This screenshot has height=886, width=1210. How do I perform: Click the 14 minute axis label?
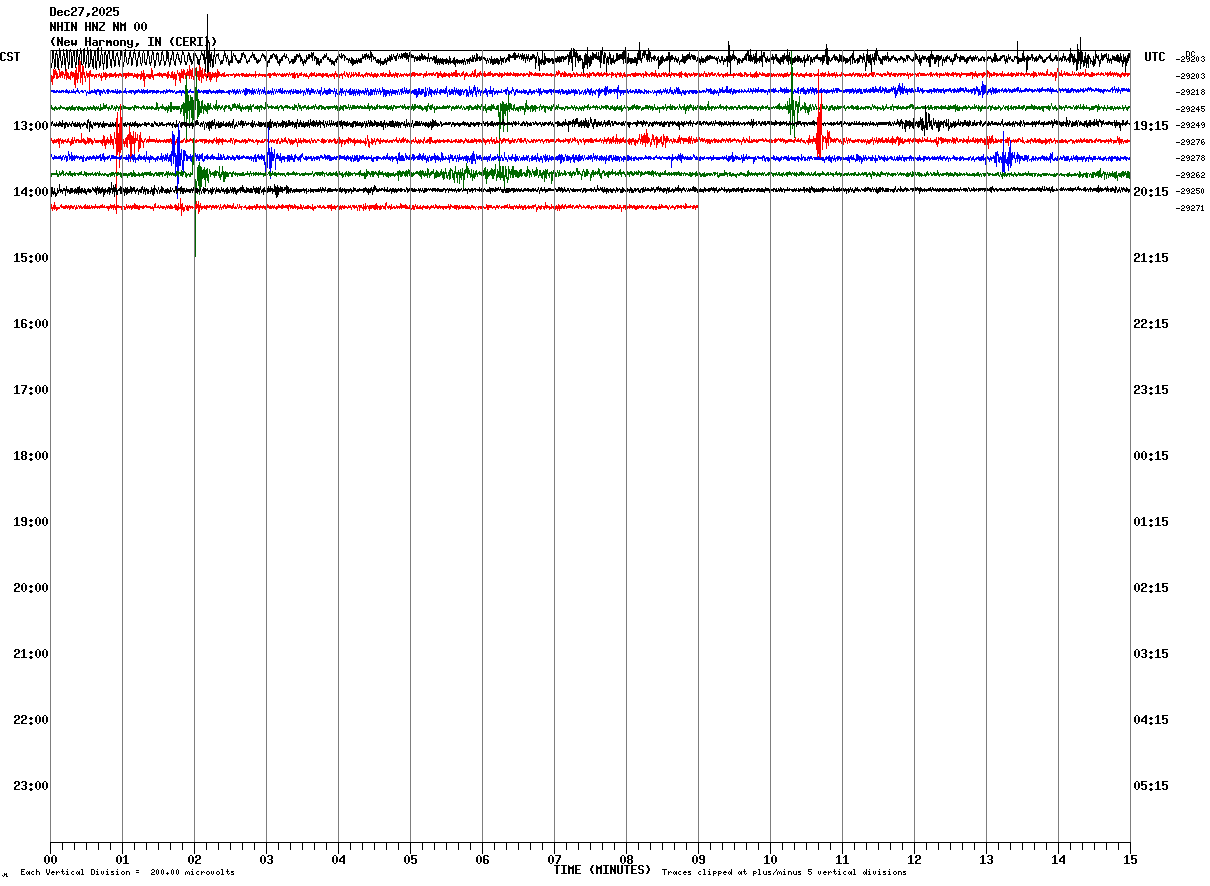click(x=1058, y=860)
